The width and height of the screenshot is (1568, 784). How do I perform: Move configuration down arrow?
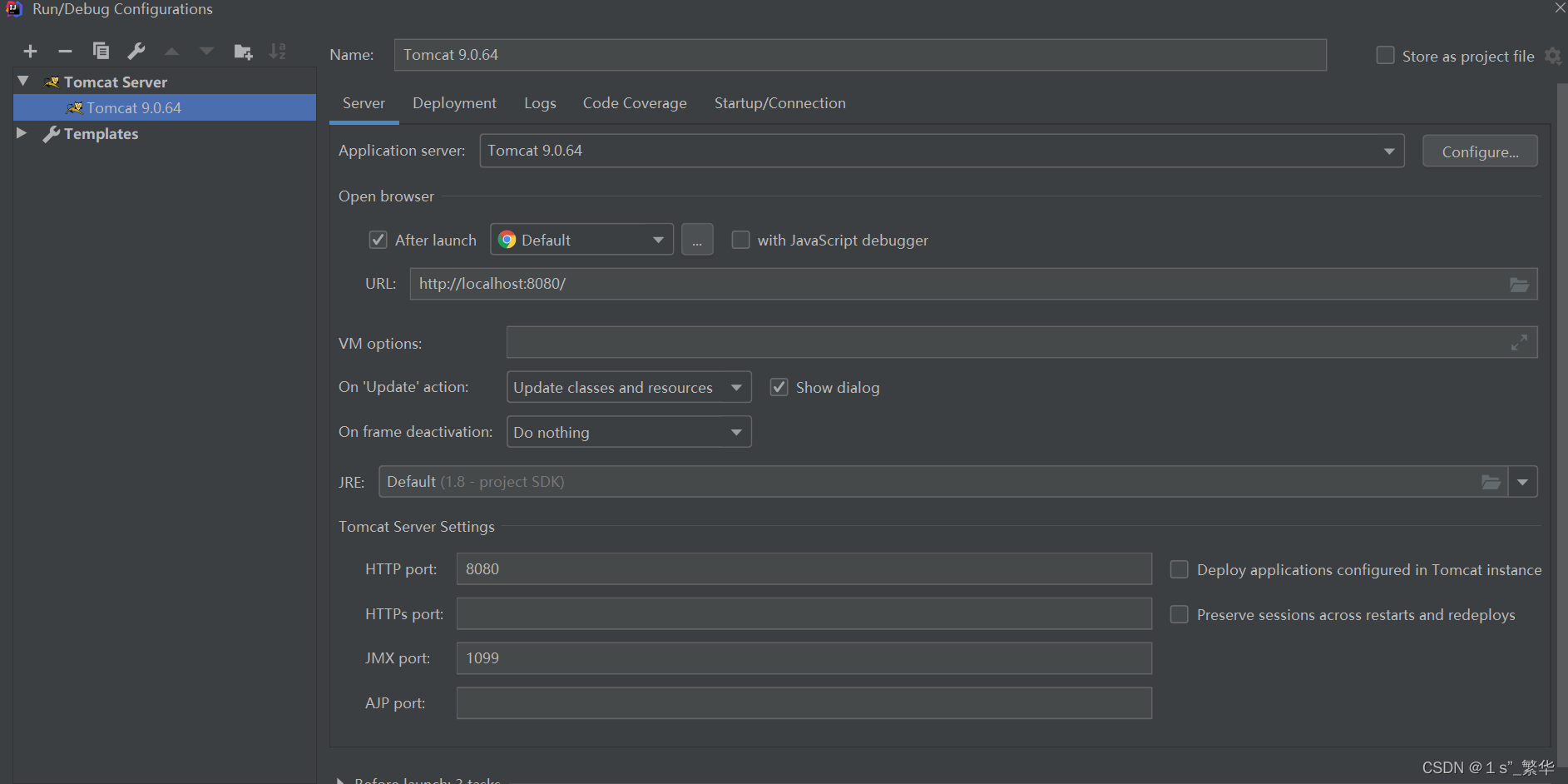coord(206,52)
